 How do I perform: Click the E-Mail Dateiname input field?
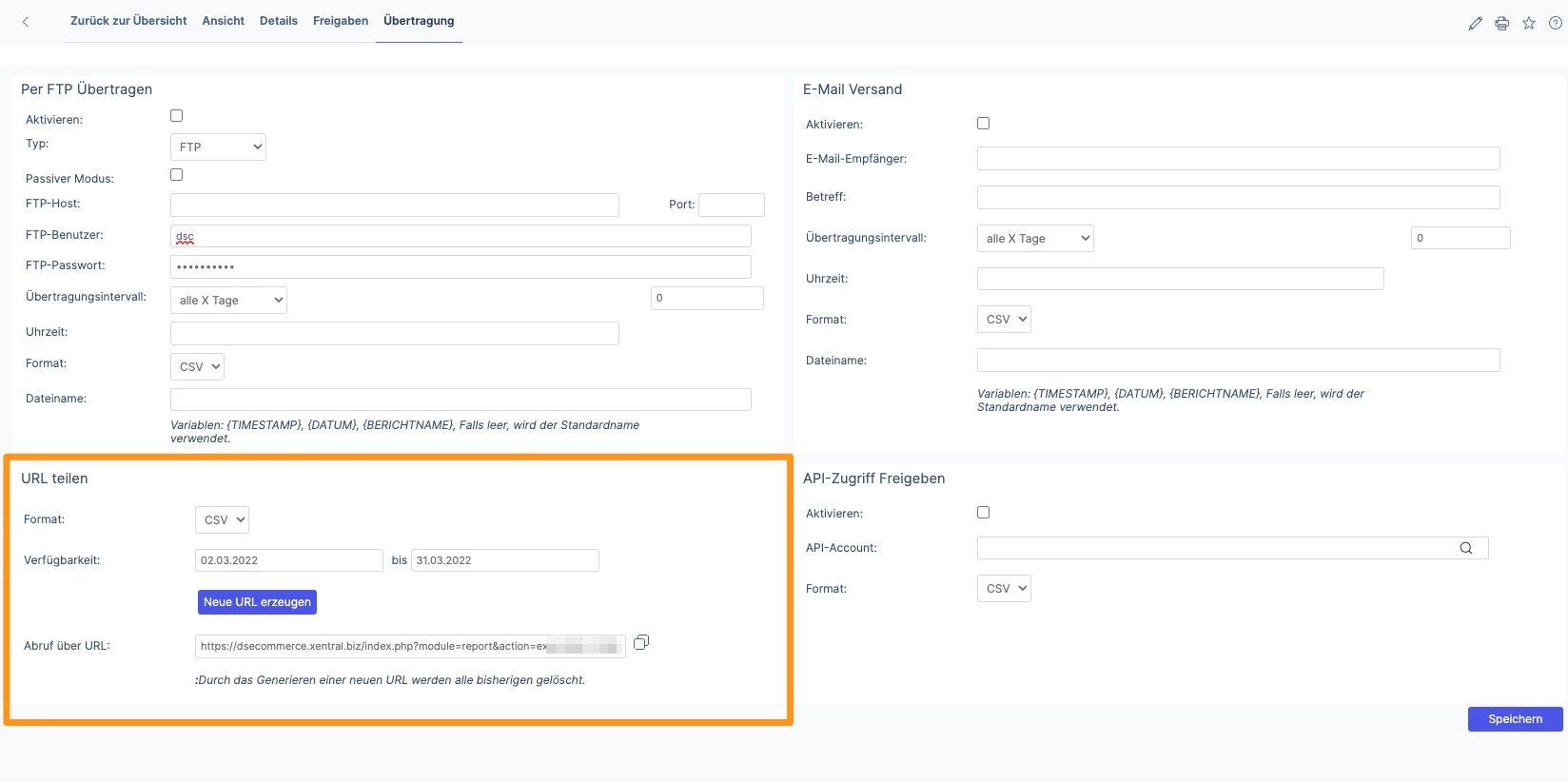1239,360
